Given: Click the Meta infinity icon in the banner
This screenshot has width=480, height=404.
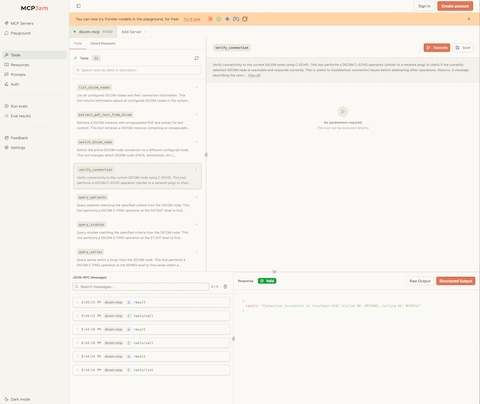Looking at the screenshot, I should (236, 19).
